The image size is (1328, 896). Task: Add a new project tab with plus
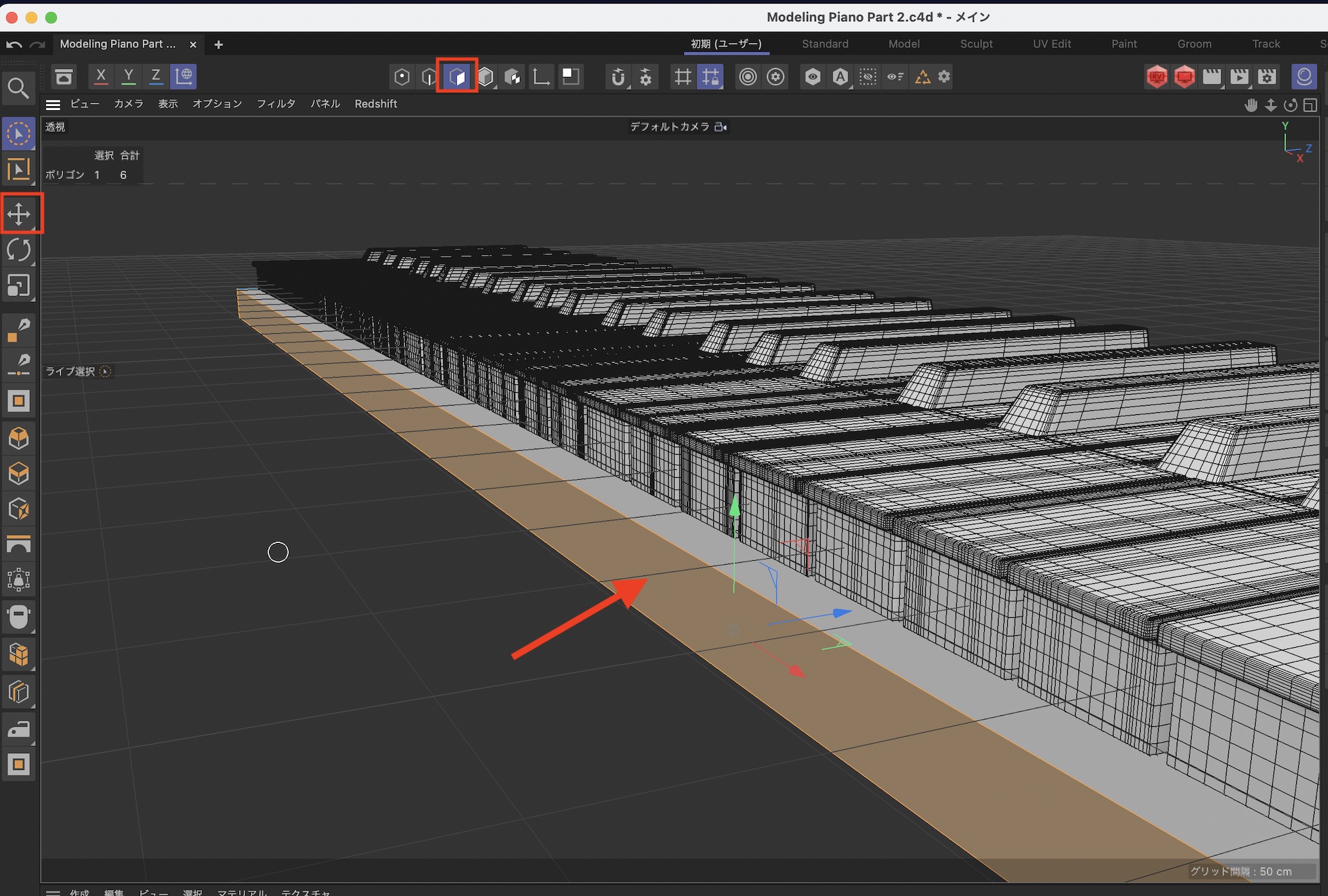[218, 44]
